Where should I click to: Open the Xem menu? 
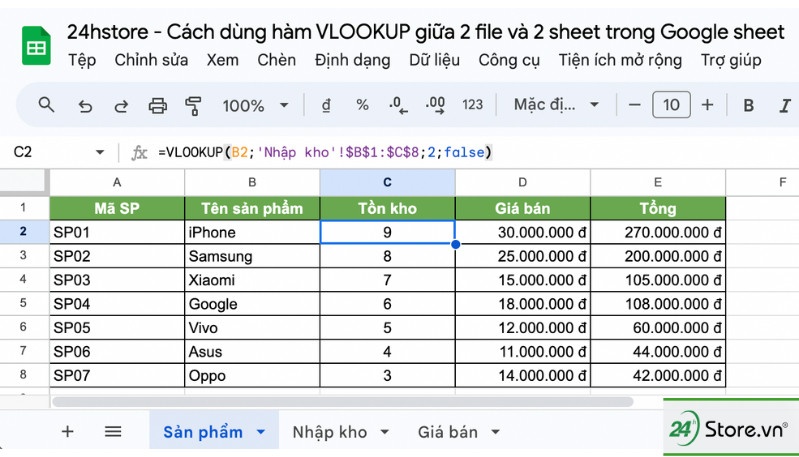click(x=223, y=60)
